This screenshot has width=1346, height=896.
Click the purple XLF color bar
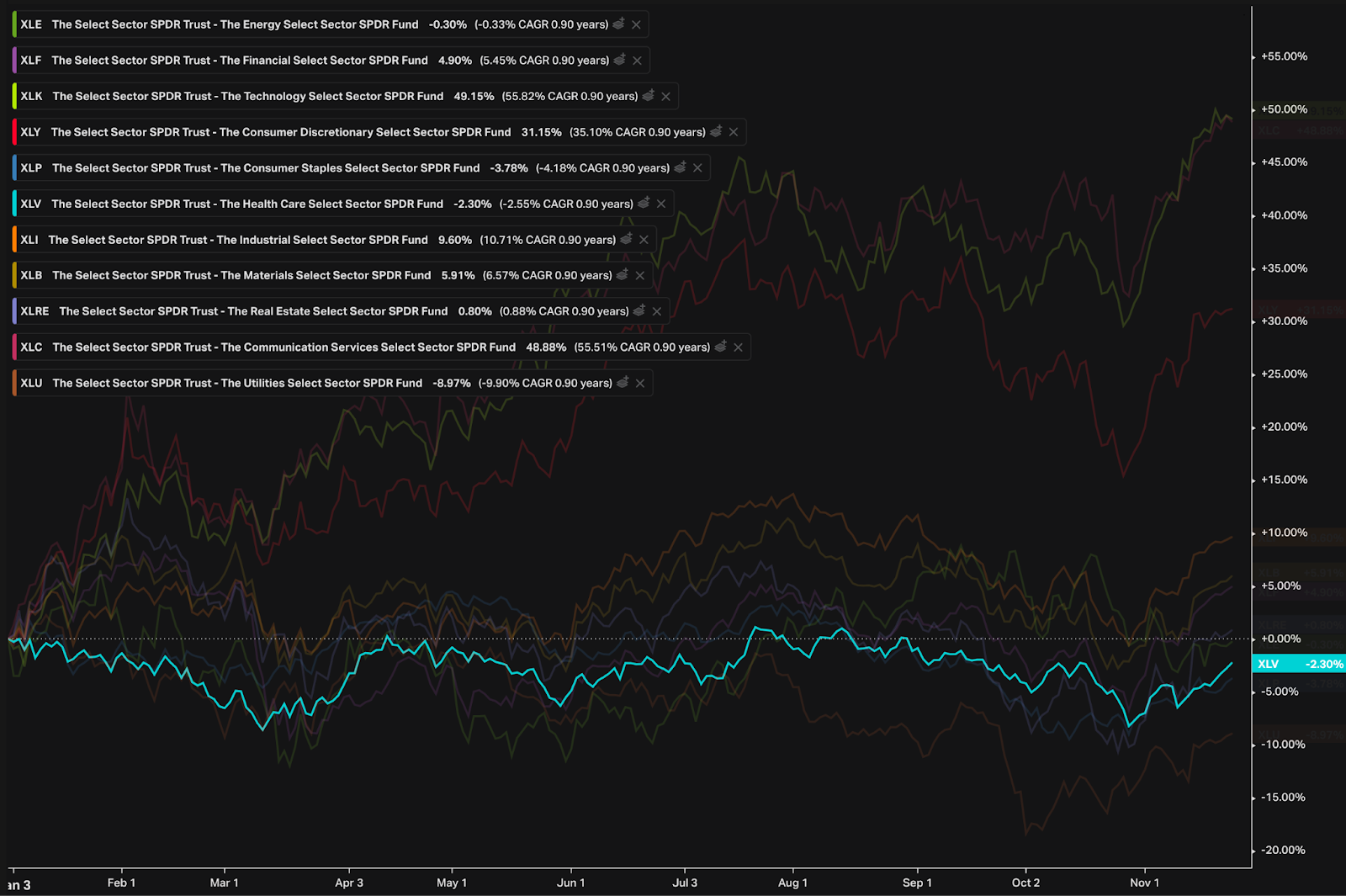(14, 60)
